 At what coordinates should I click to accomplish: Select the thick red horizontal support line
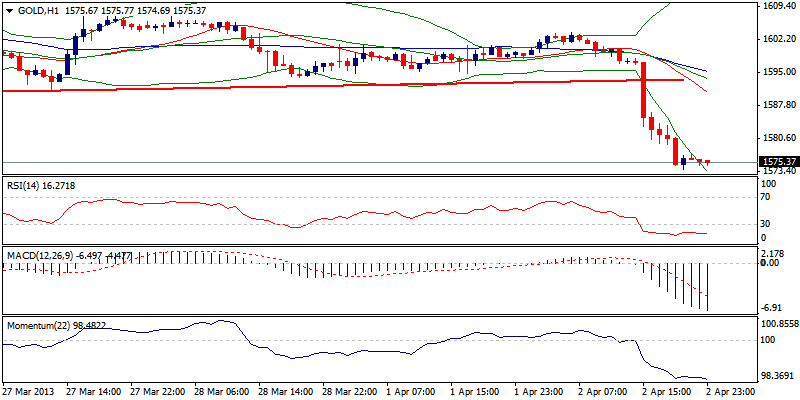(x=300, y=86)
